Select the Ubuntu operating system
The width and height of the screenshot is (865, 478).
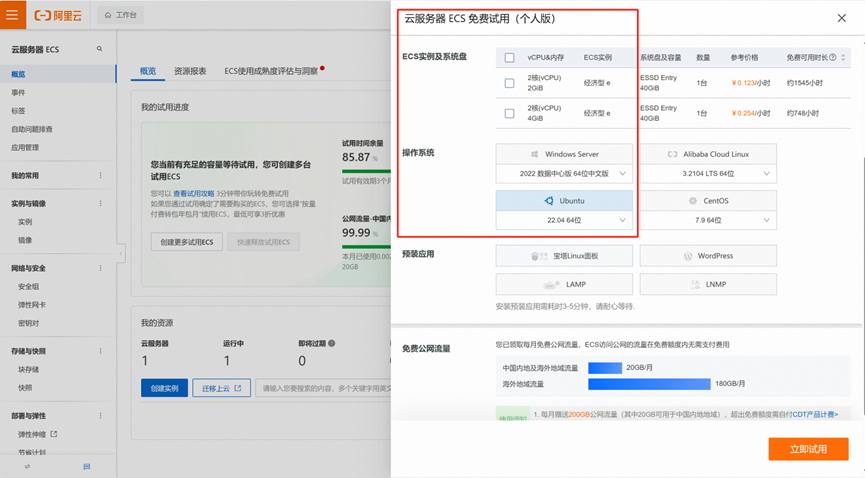564,201
